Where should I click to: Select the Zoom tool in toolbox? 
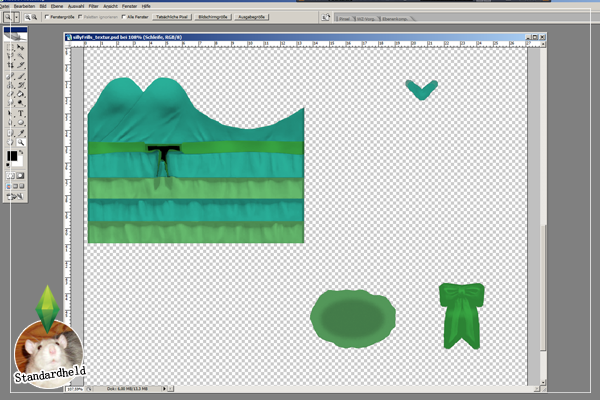[21, 142]
